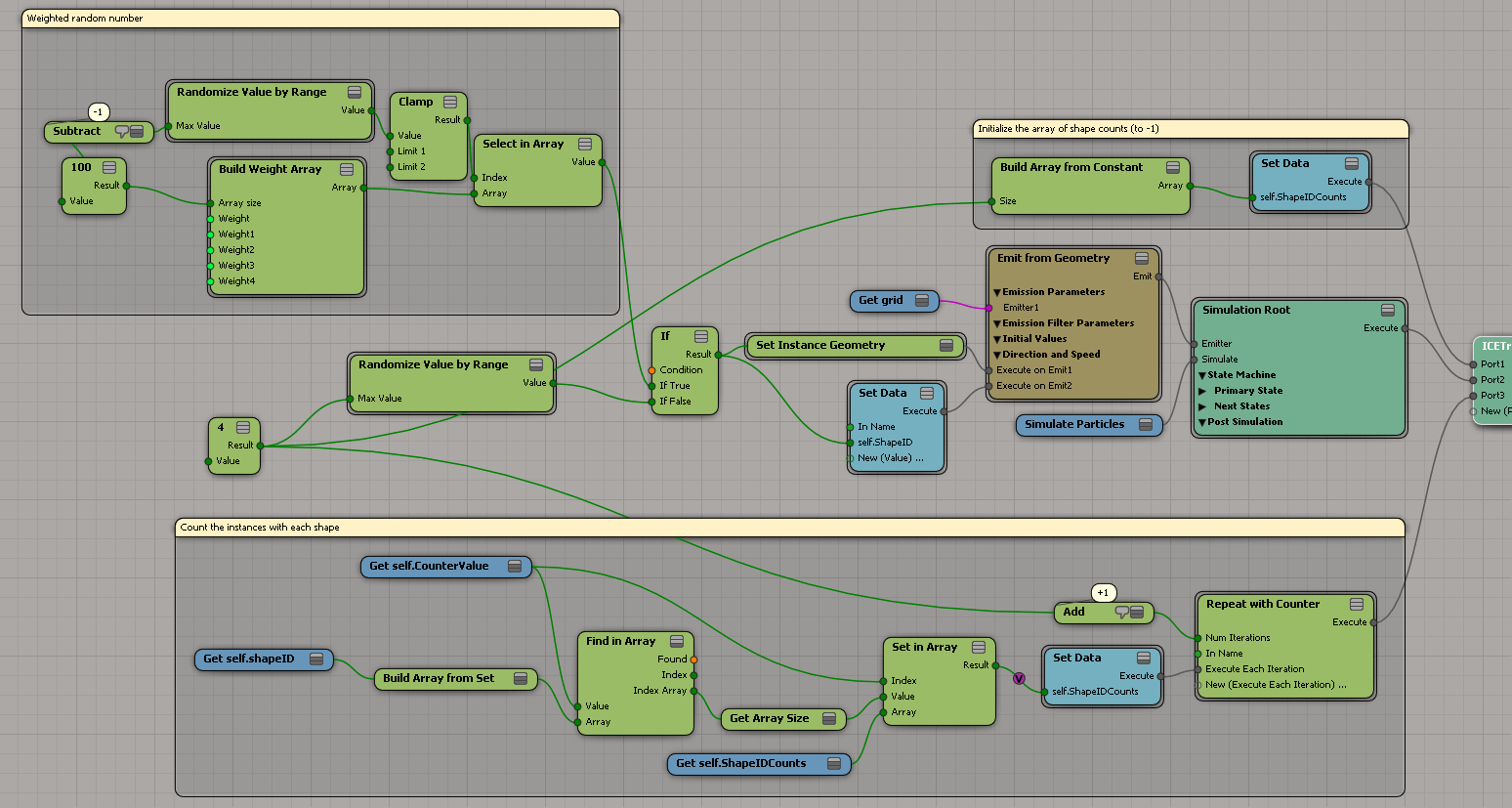Click the purple V value marker on the wire

pyautogui.click(x=1019, y=678)
